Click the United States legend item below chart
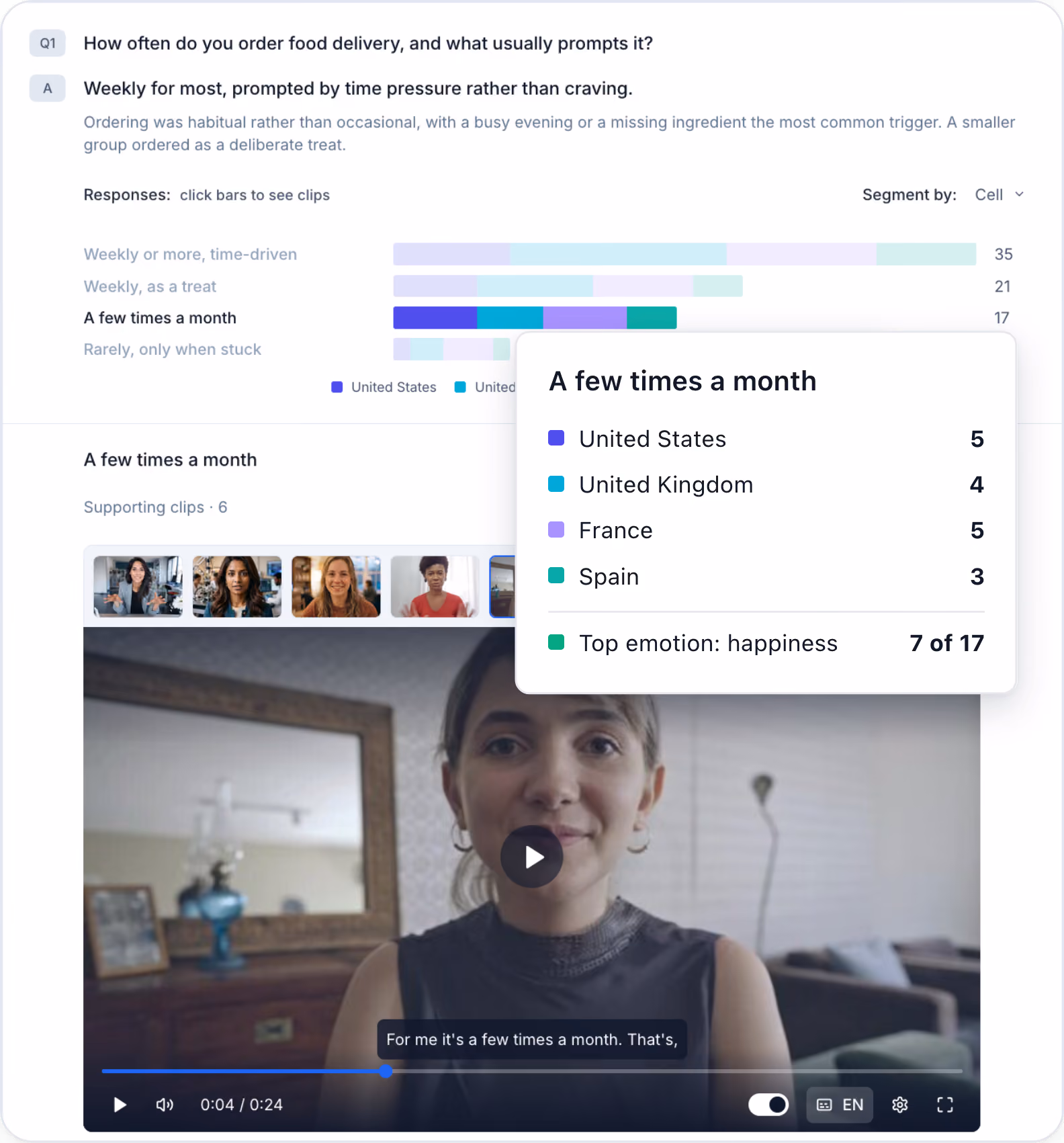Image resolution: width=1064 pixels, height=1143 pixels. 384,387
